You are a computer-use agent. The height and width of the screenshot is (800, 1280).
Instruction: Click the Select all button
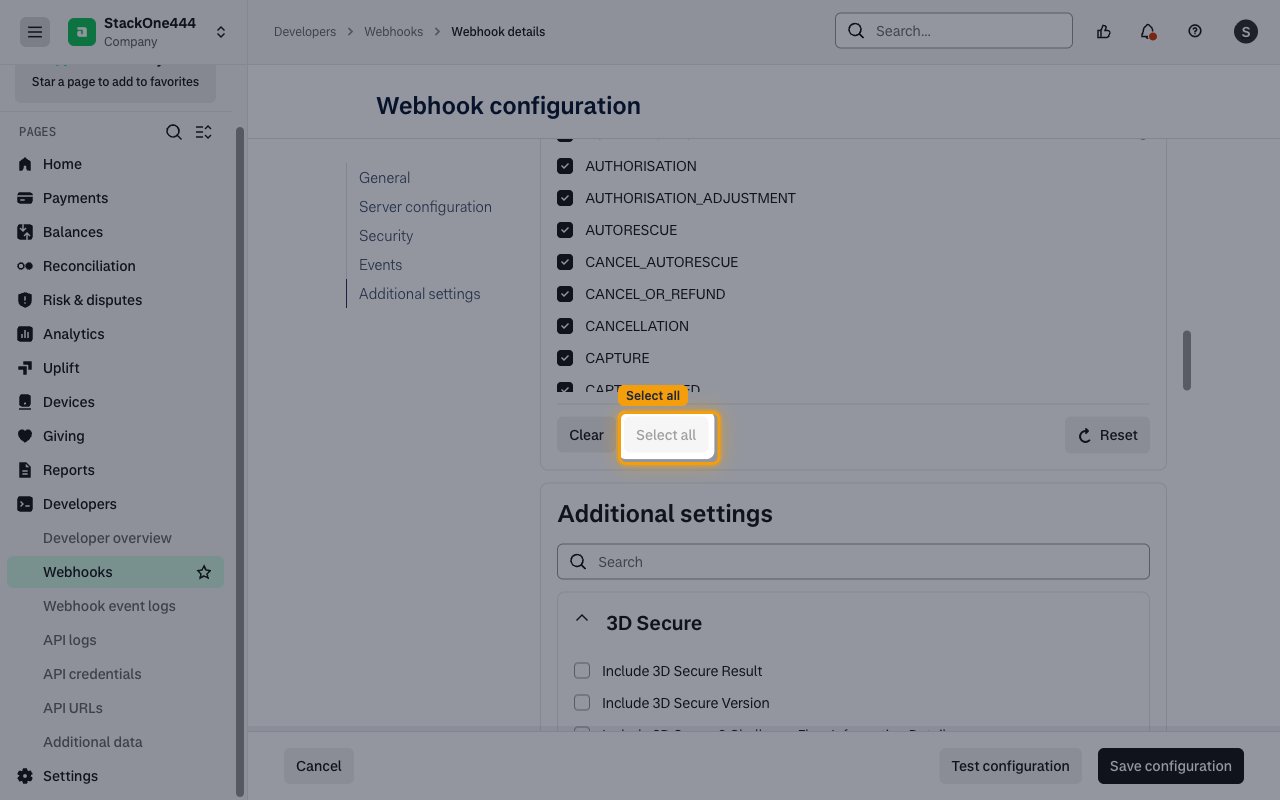[x=666, y=435]
